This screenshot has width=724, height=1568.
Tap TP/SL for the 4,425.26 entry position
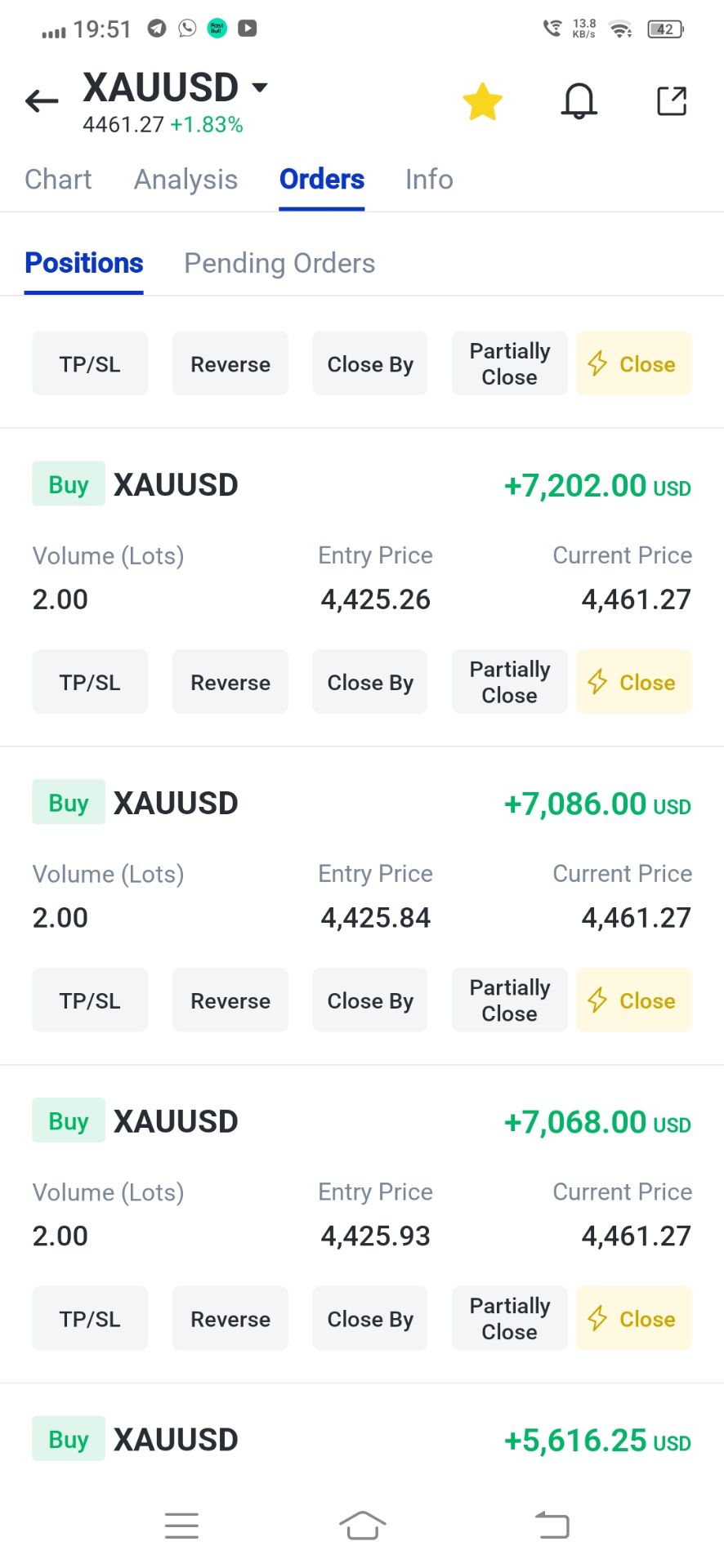pos(90,682)
